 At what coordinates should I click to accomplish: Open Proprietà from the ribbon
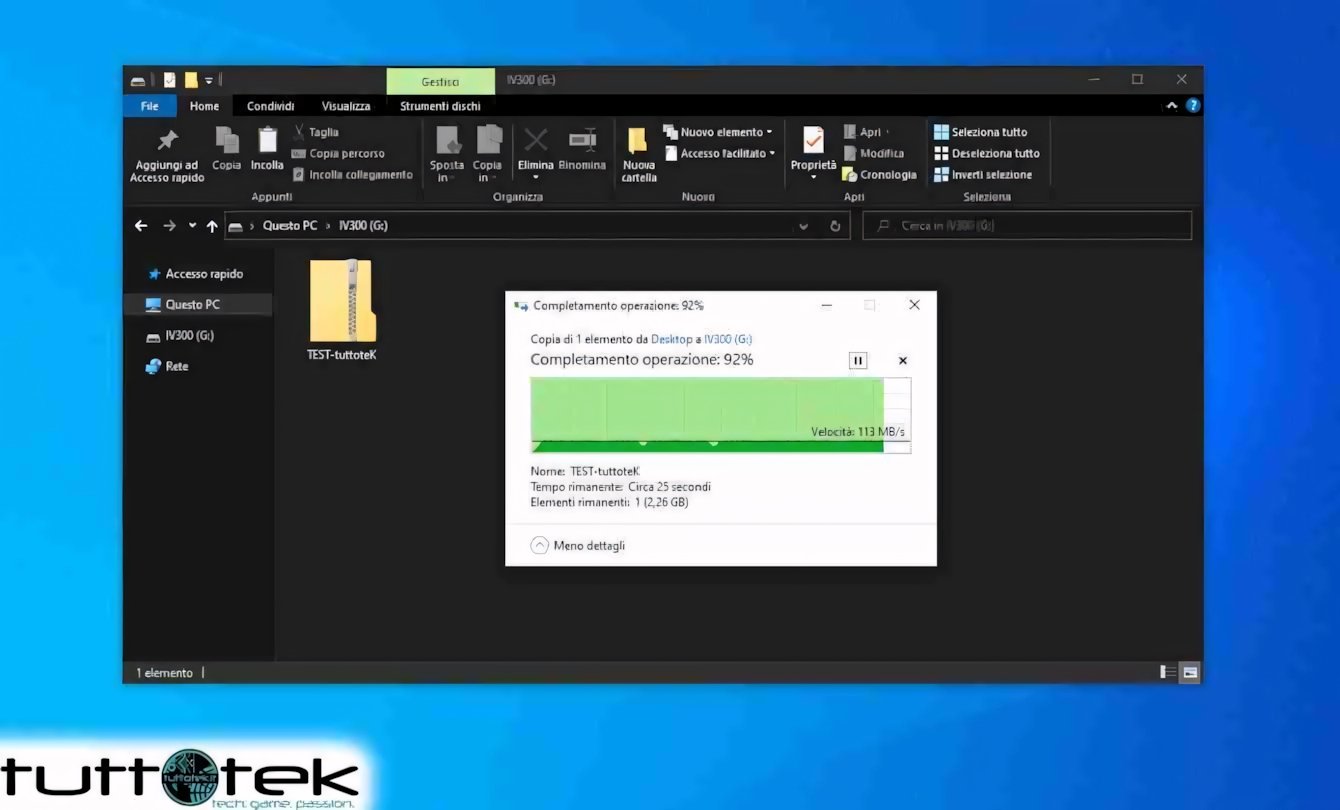click(813, 154)
